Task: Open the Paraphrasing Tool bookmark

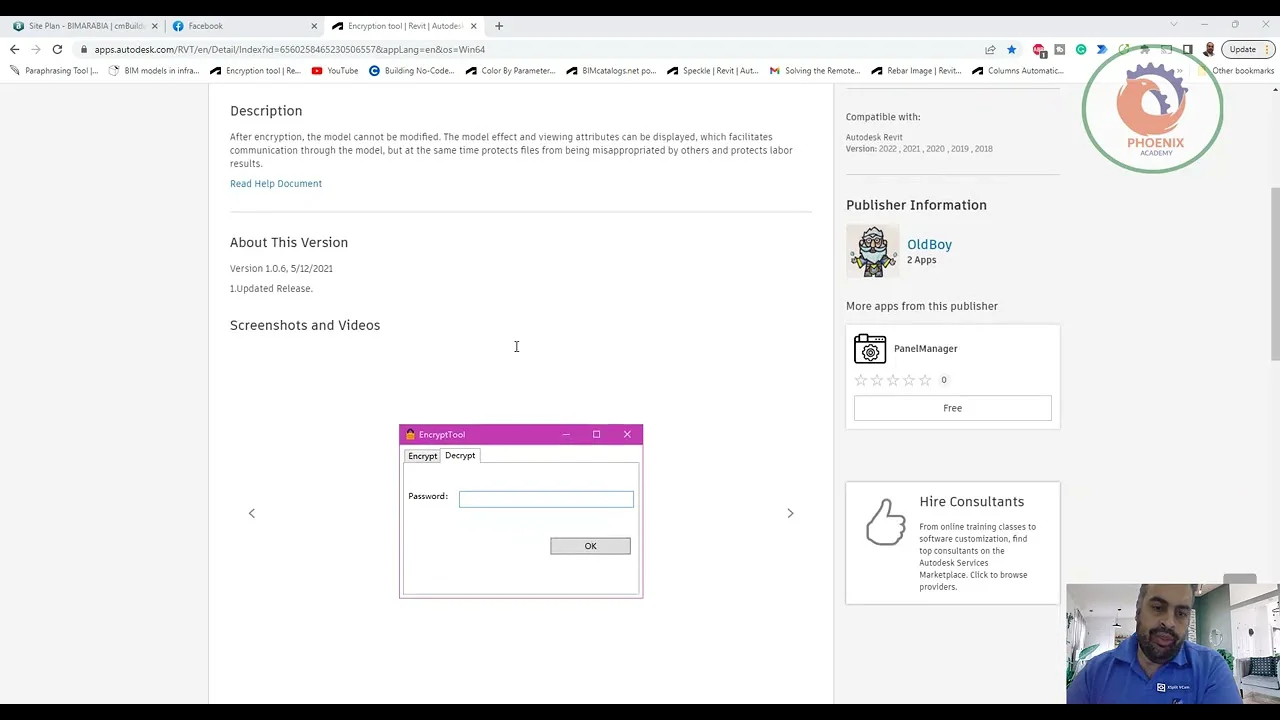Action: [x=54, y=71]
